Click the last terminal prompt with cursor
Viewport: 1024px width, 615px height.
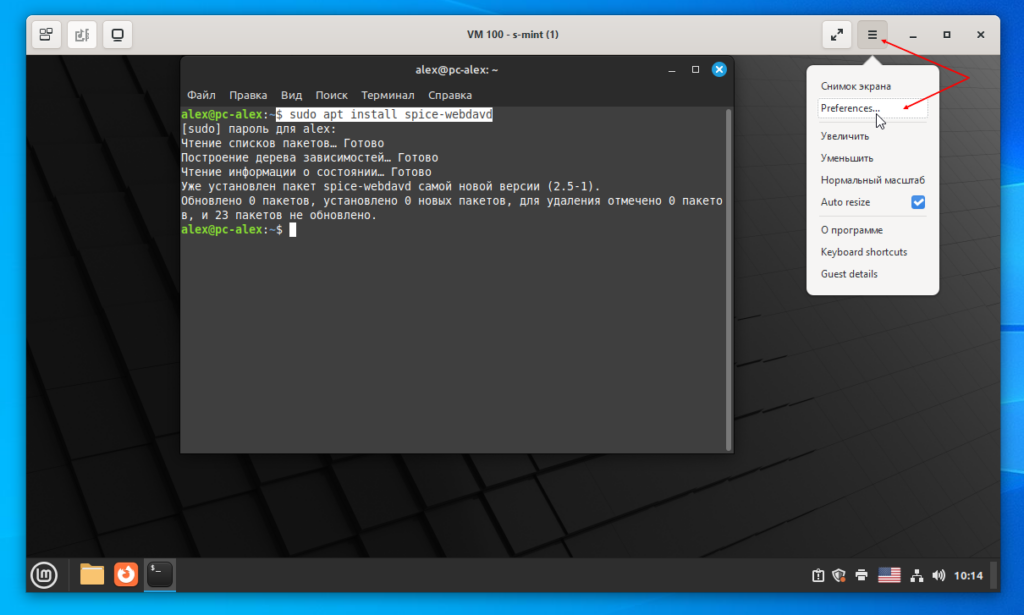click(238, 229)
